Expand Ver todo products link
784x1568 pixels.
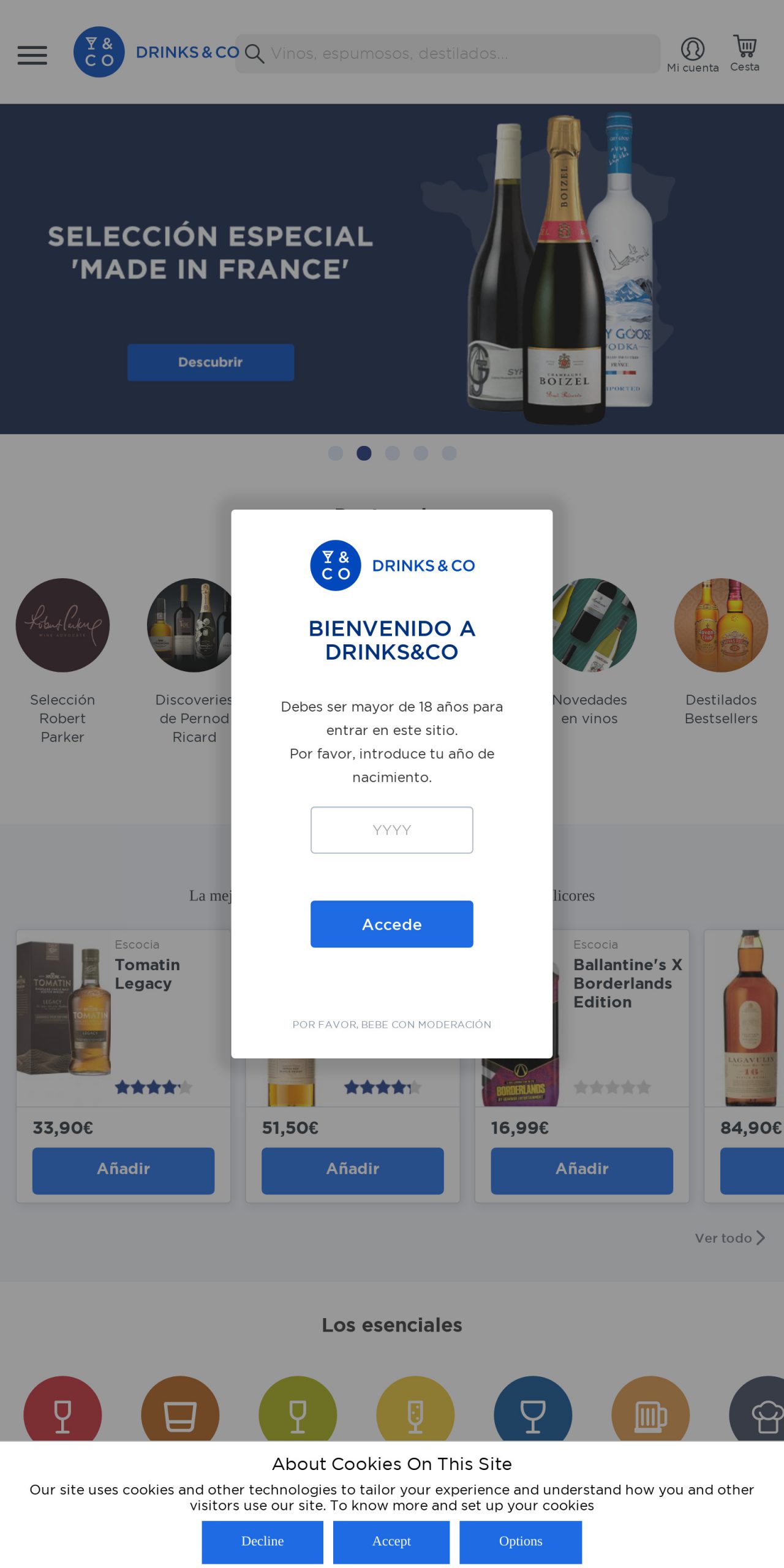729,1238
